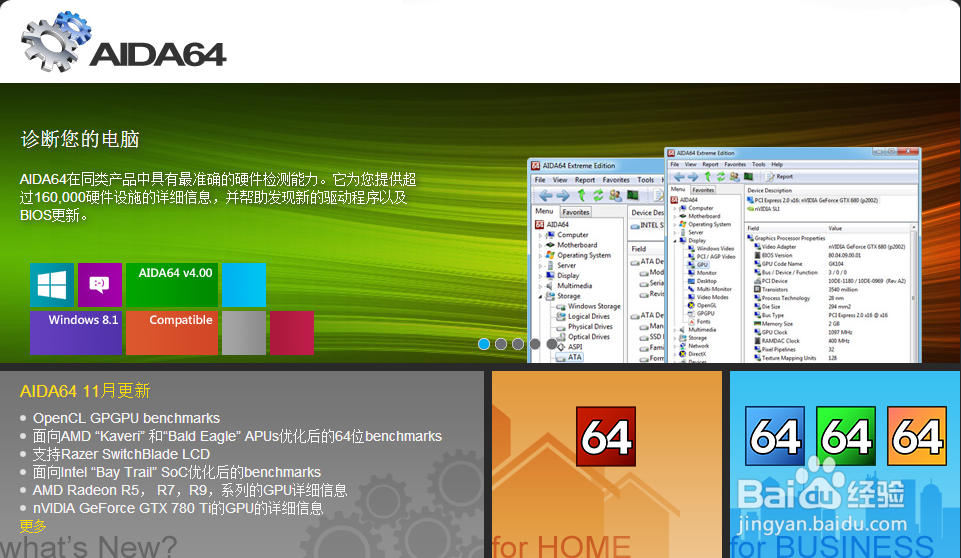Click Back arrow in front AIDA64 window
This screenshot has height=558, width=961.
(x=679, y=177)
